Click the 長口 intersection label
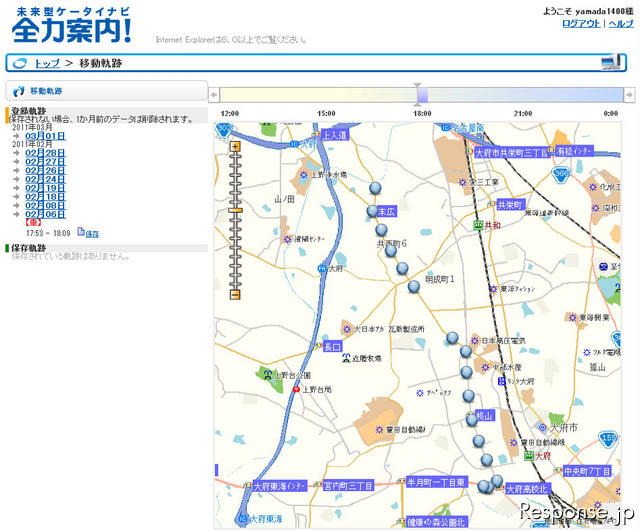The image size is (640, 531). pyautogui.click(x=332, y=347)
